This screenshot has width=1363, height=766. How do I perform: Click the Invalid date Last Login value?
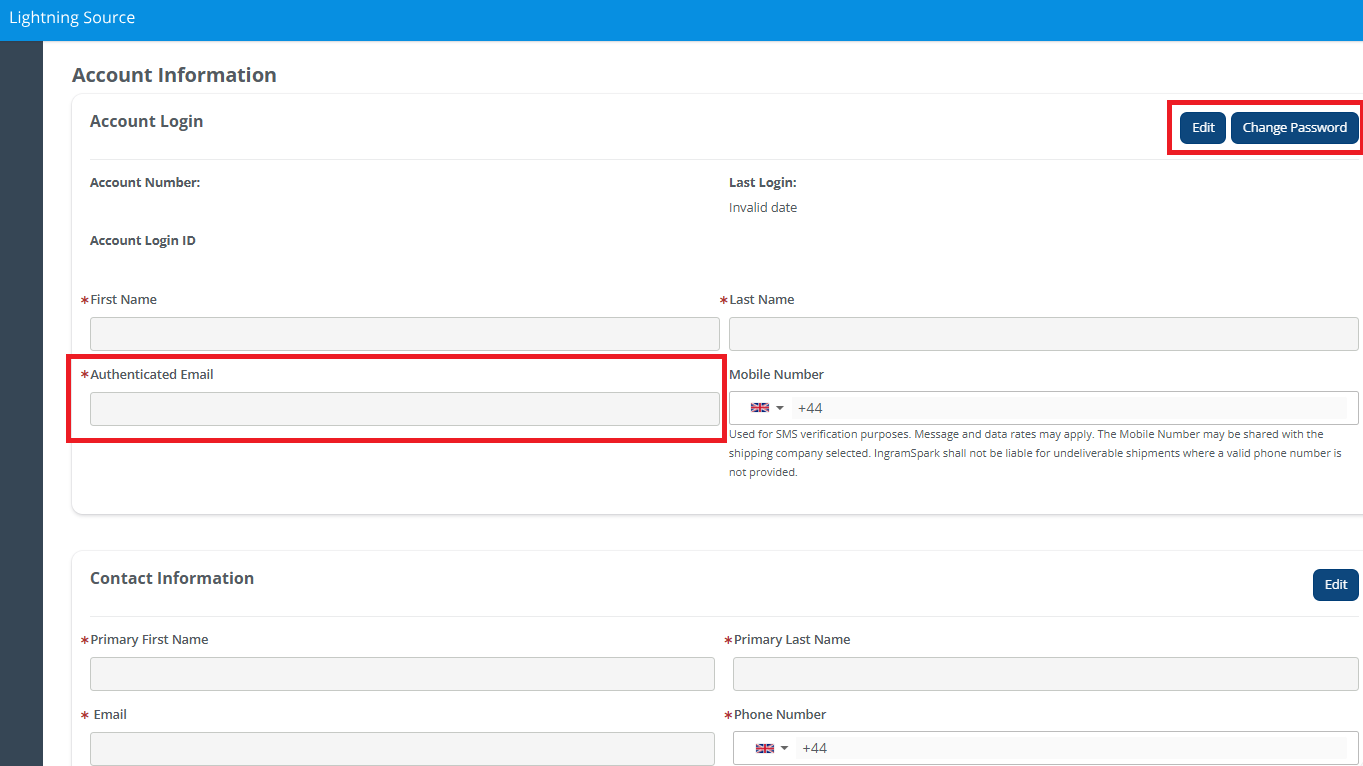(763, 208)
